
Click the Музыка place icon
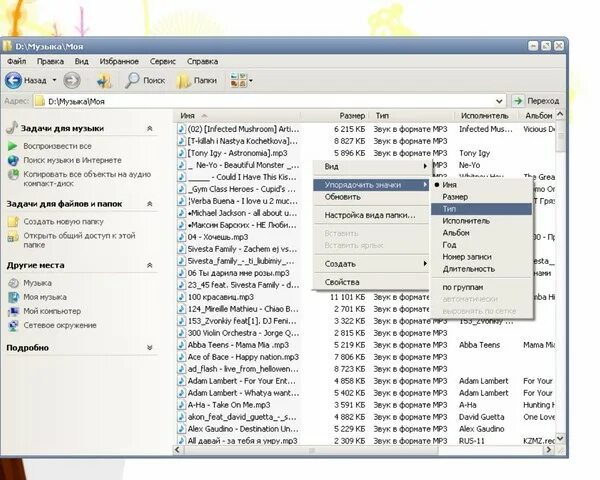pos(13,283)
